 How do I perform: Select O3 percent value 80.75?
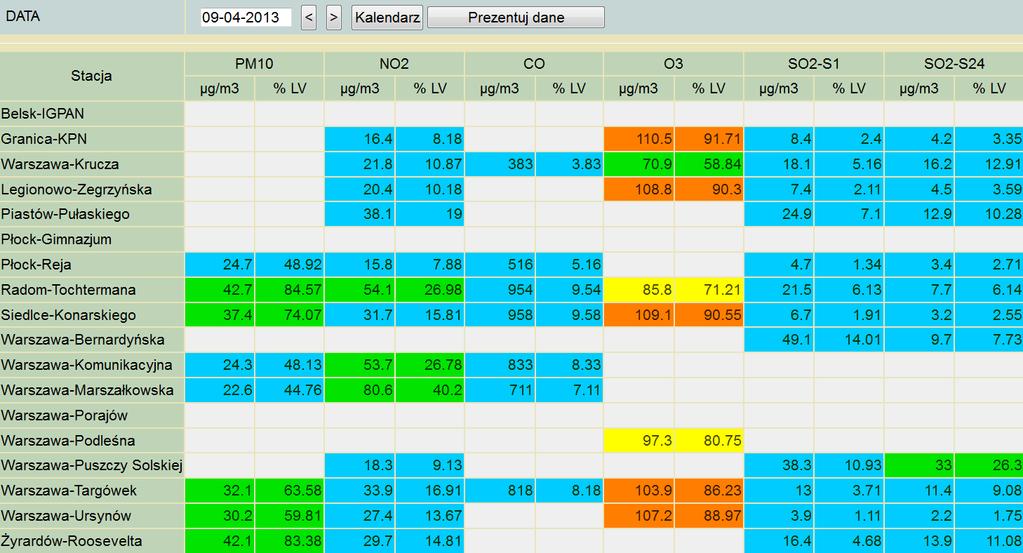click(x=709, y=440)
